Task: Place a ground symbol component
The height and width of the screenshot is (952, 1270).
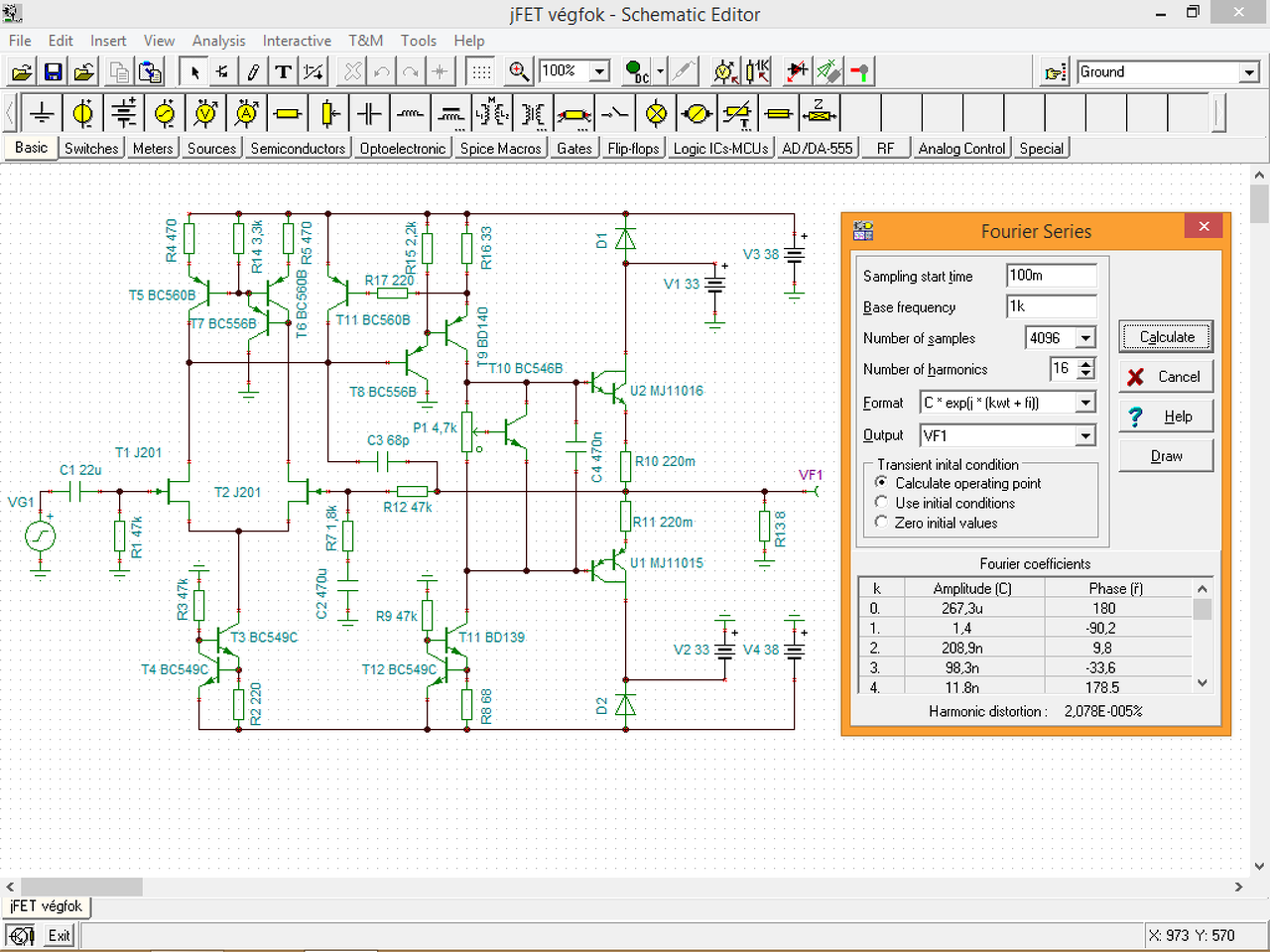Action: point(42,114)
